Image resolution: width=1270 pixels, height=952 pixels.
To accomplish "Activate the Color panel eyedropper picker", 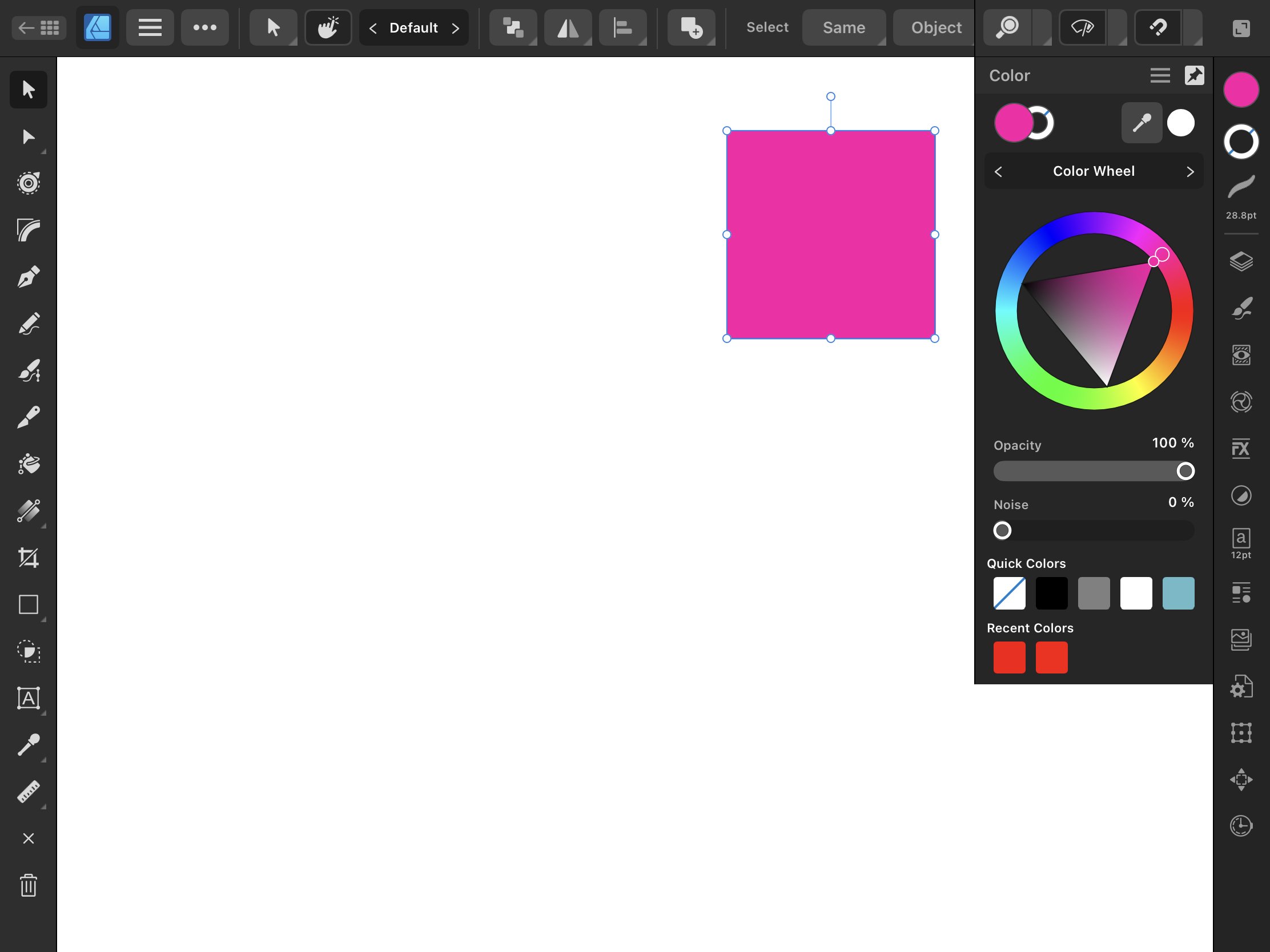I will click(x=1142, y=123).
